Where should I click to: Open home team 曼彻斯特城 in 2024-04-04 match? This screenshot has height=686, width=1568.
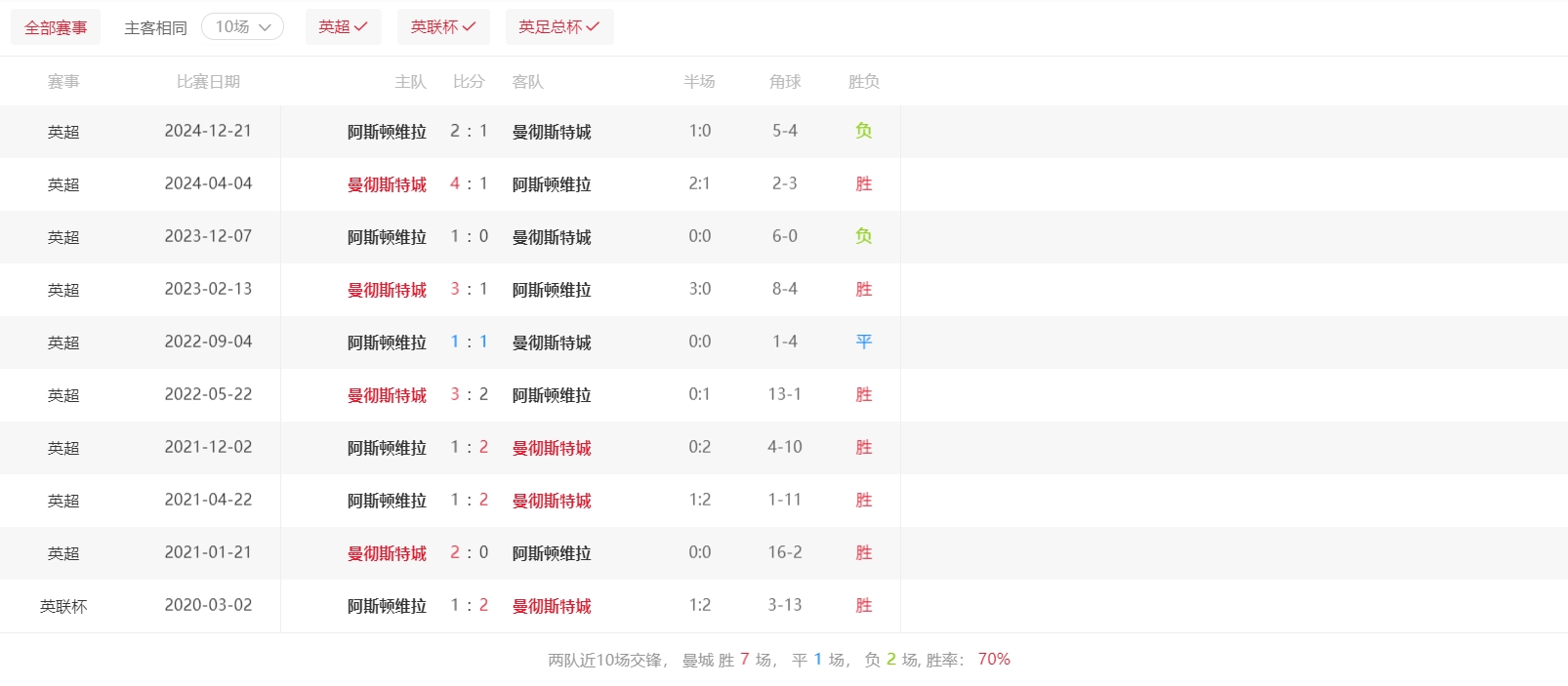(x=387, y=184)
